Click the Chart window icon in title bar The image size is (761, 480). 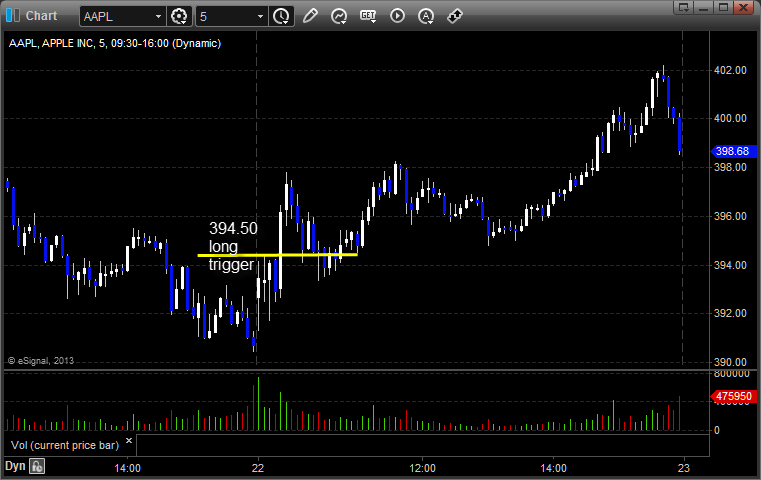point(13,16)
